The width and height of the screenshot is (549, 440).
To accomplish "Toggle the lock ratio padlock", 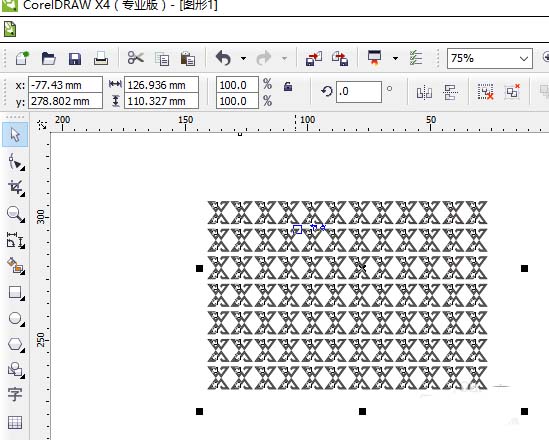I will point(288,86).
